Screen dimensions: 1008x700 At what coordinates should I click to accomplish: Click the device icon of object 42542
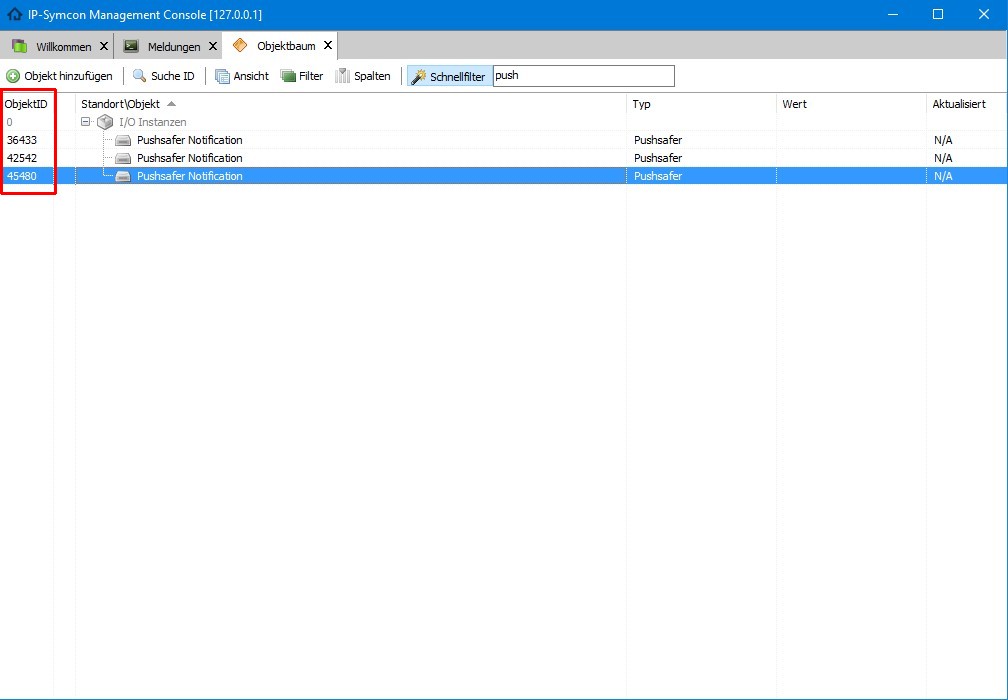pyautogui.click(x=123, y=158)
